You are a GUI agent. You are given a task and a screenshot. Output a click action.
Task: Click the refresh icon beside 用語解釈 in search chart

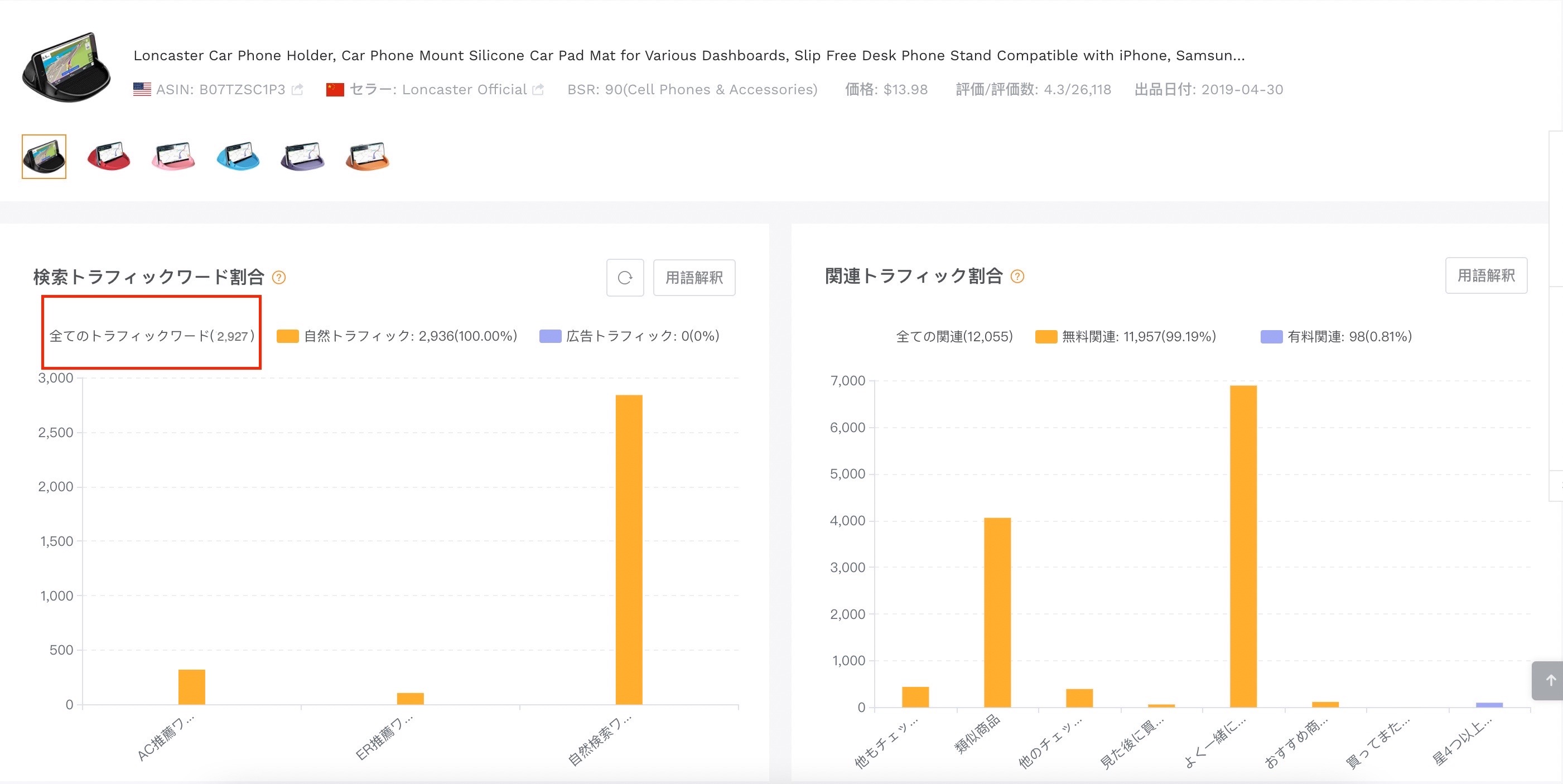[x=625, y=278]
